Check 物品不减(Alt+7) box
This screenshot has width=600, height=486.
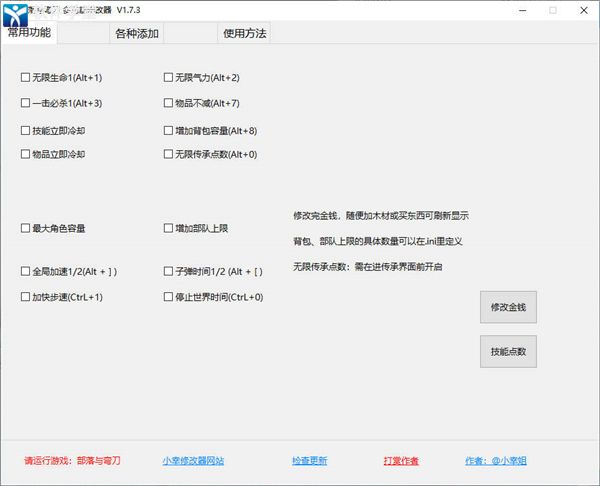click(168, 103)
